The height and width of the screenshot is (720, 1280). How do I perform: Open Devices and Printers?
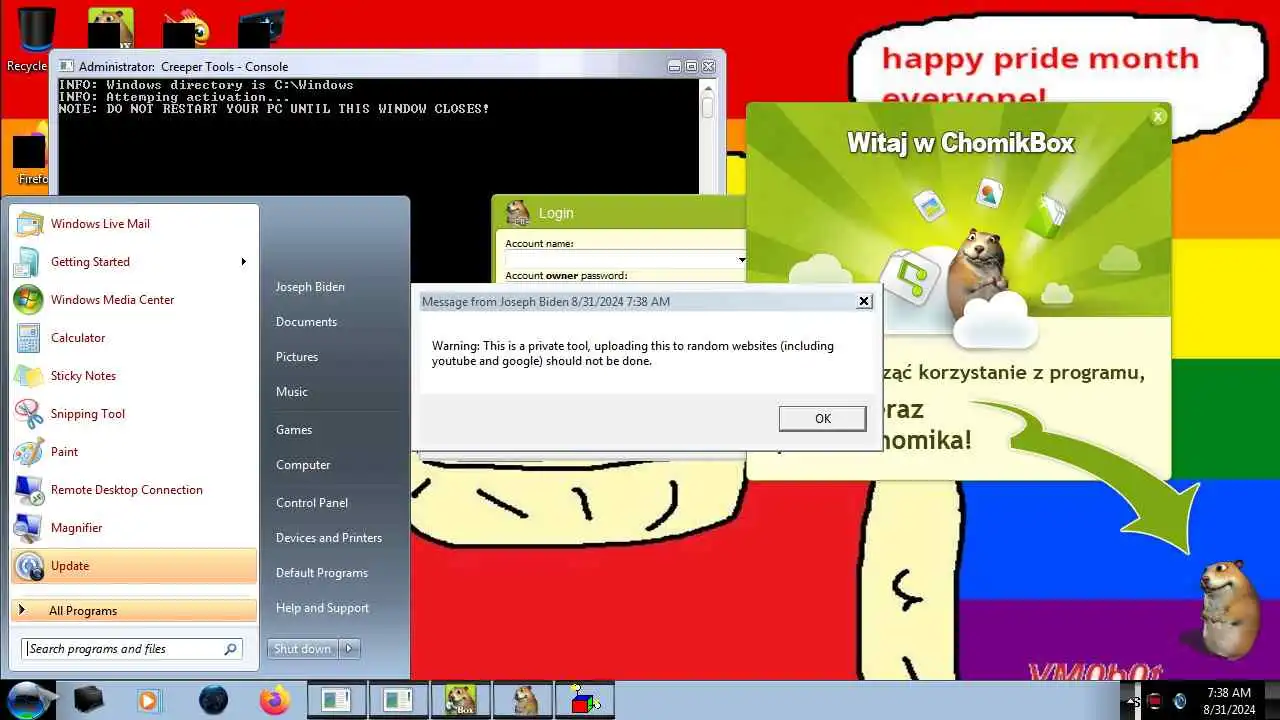tap(329, 538)
